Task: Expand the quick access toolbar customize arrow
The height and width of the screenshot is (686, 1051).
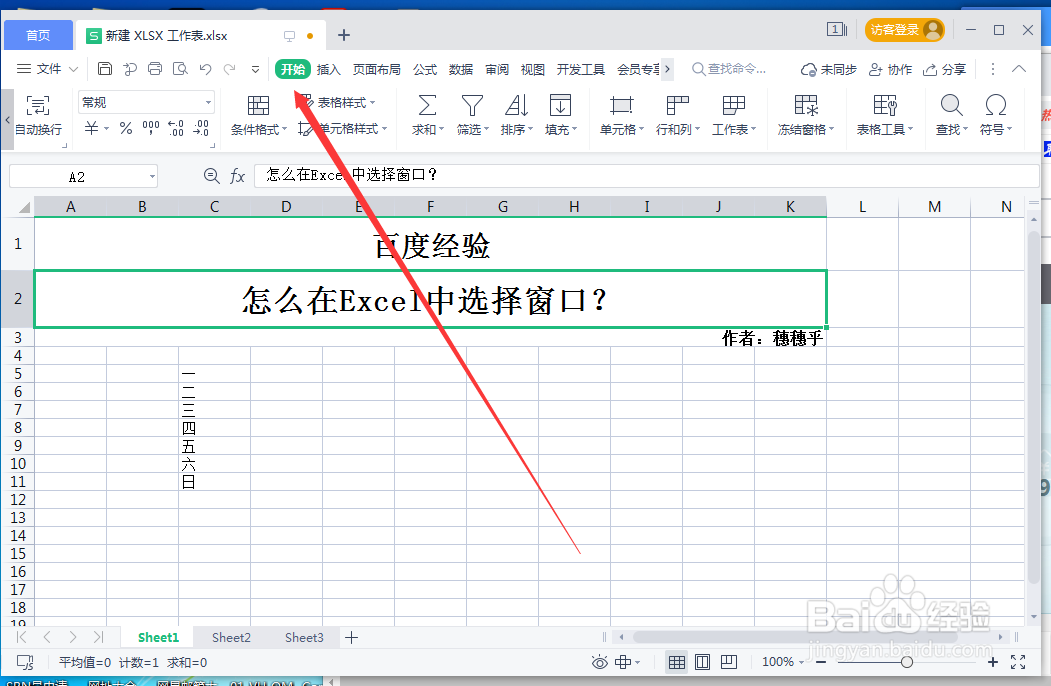Action: pos(255,69)
